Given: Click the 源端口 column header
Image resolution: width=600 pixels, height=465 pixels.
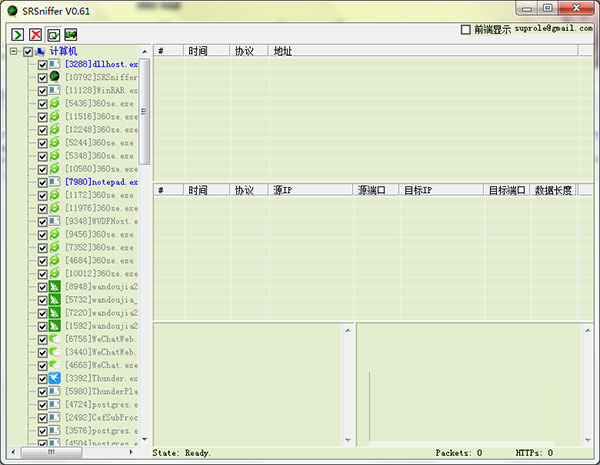Looking at the screenshot, I should 376,190.
